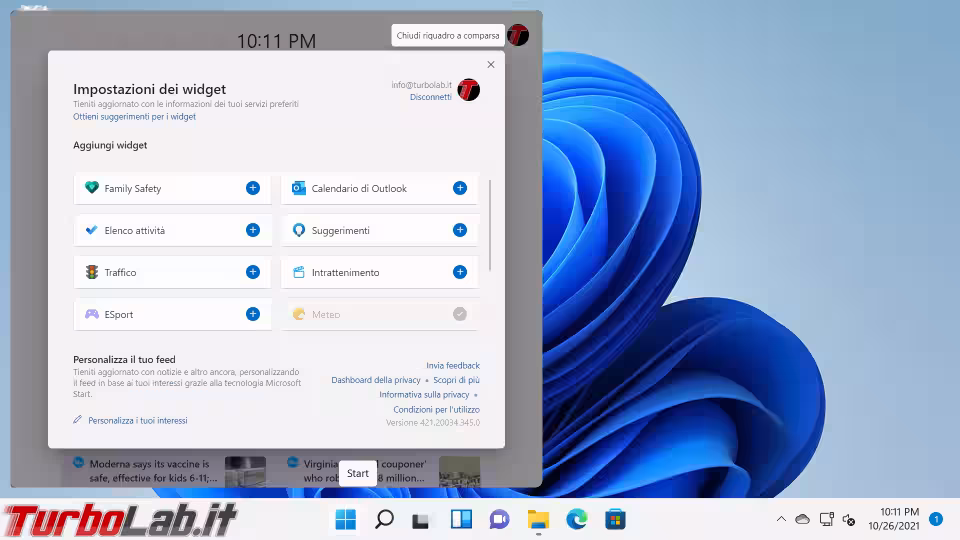Click the Meteo widget checkmark
This screenshot has width=960, height=540.
[460, 314]
